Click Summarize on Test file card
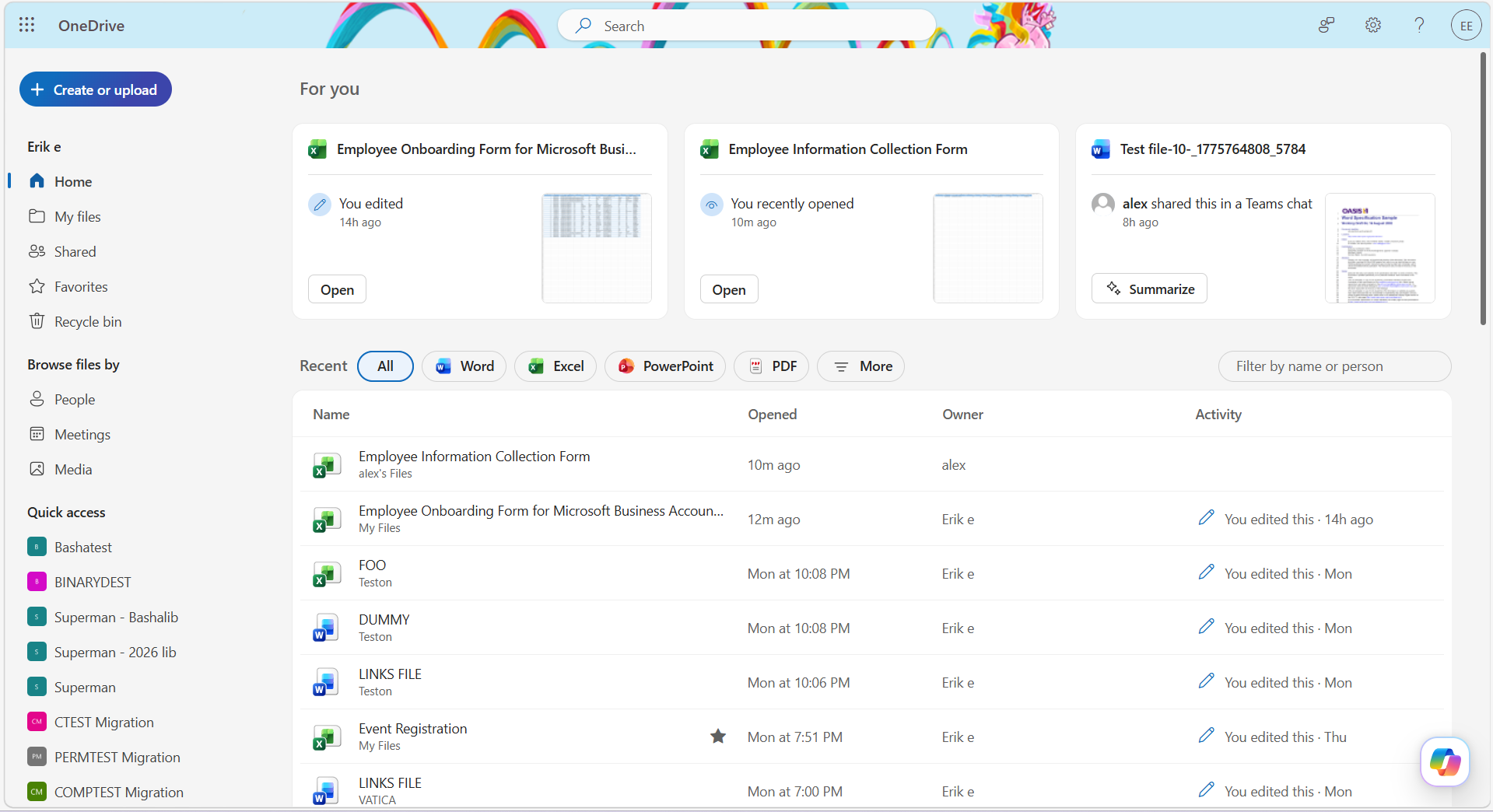 click(1149, 289)
